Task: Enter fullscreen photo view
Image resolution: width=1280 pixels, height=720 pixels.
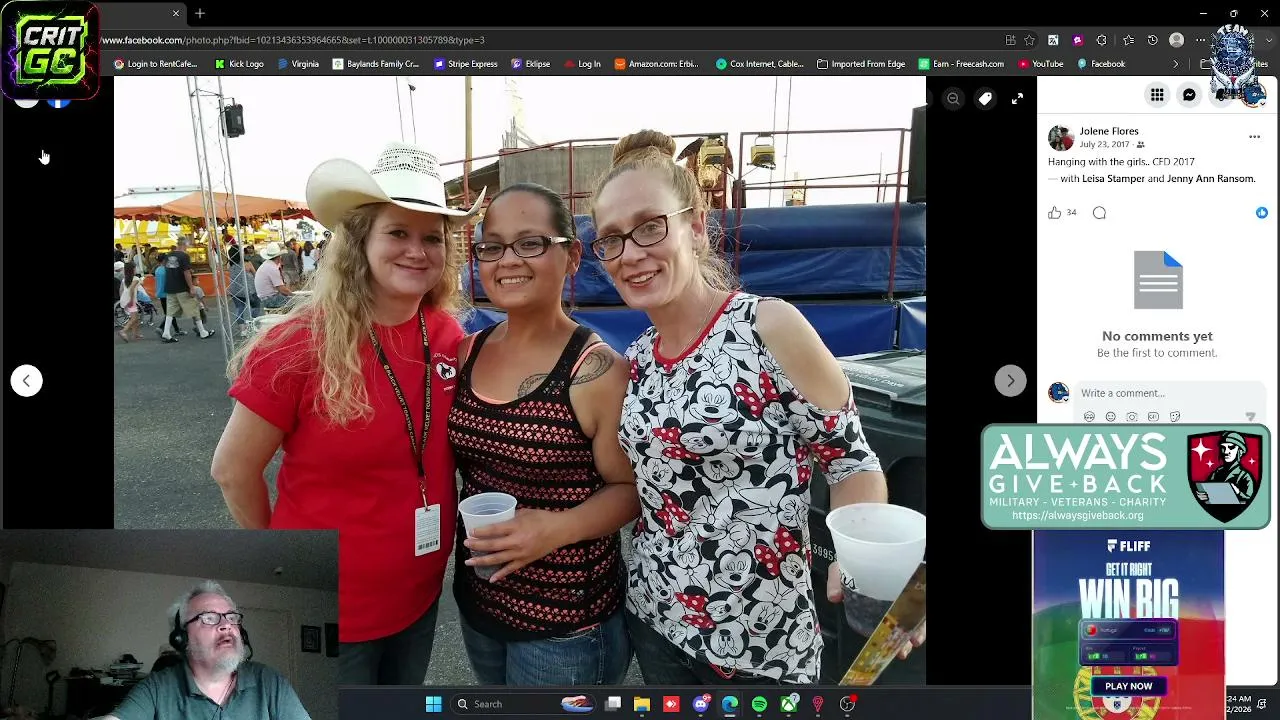Action: point(1017,98)
